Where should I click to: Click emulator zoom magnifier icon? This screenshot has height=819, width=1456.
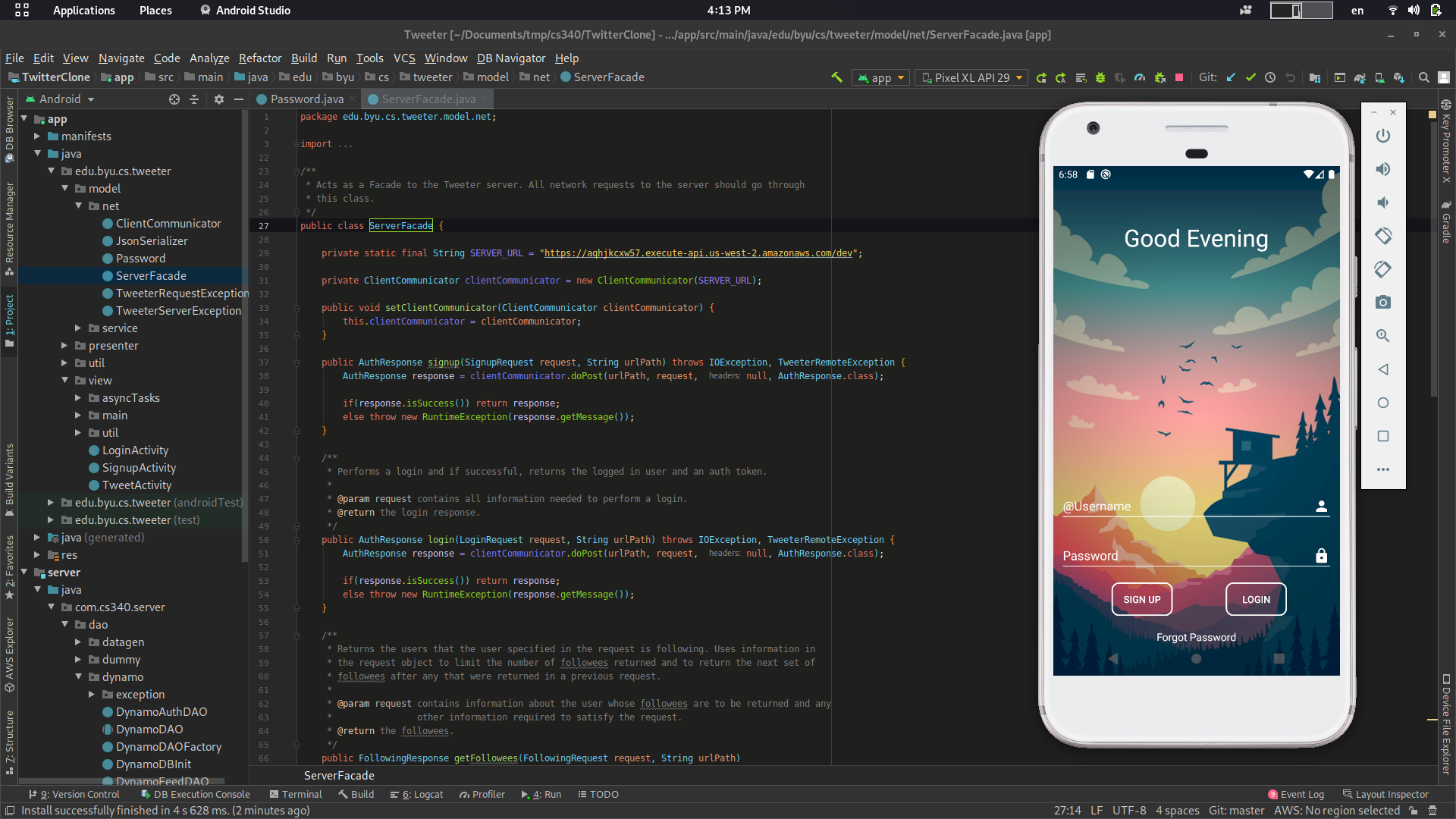tap(1383, 336)
